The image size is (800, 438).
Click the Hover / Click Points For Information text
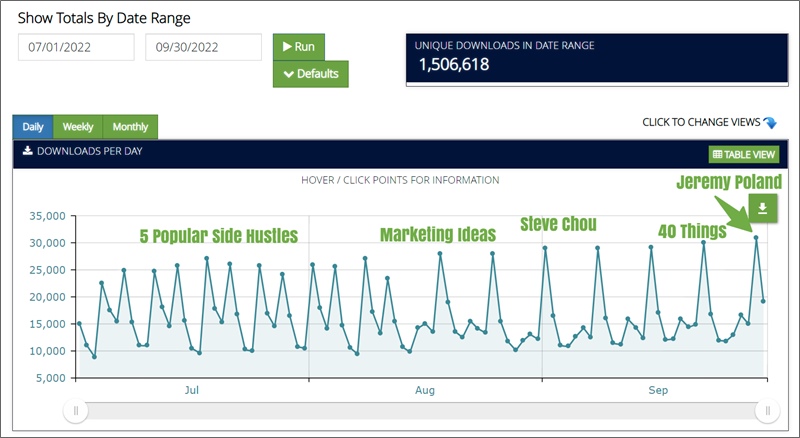(x=400, y=180)
